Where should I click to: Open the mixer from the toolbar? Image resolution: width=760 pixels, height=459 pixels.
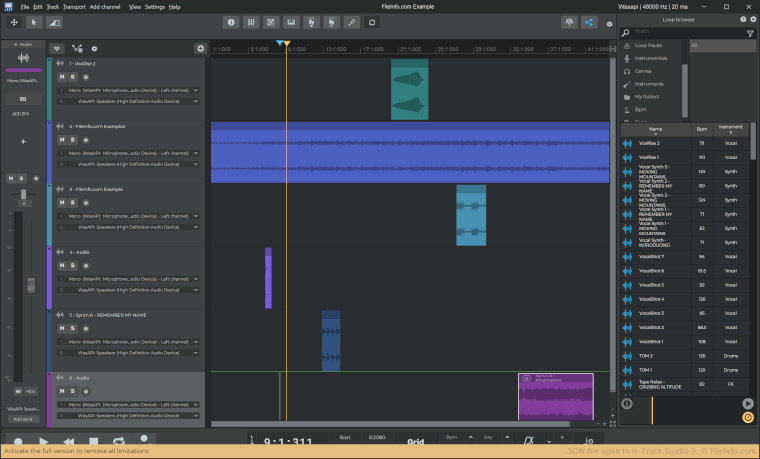[x=249, y=22]
